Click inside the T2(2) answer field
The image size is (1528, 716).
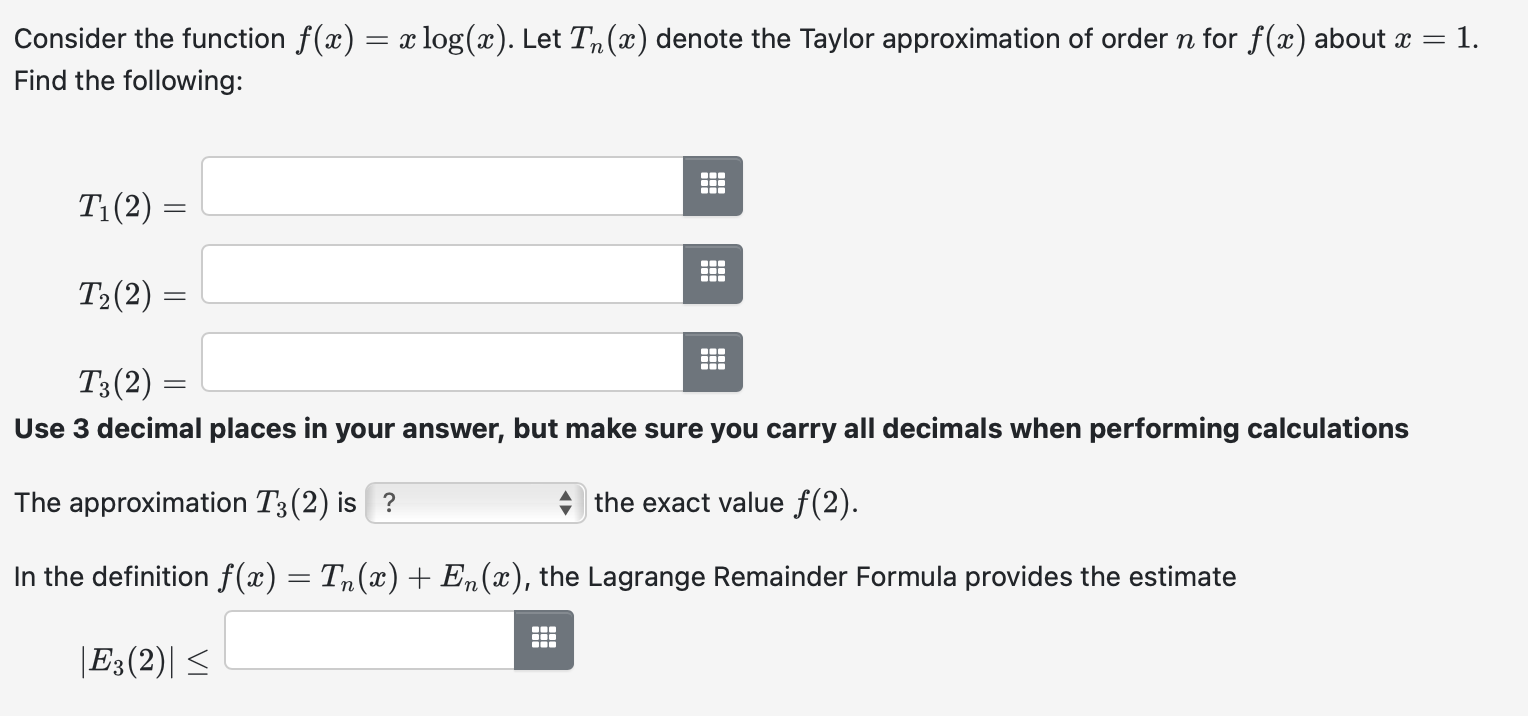pyautogui.click(x=440, y=273)
